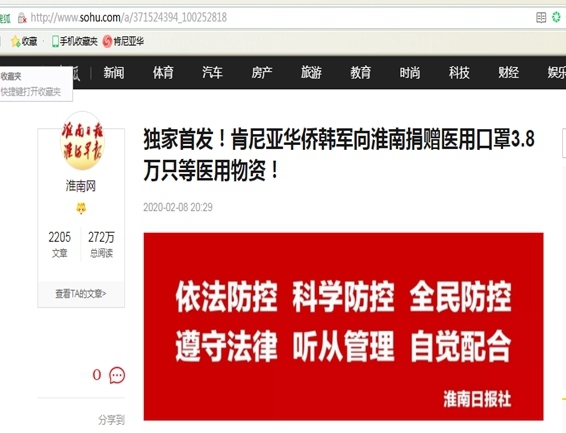This screenshot has width=566, height=433.
Task: Click the red 依法防控 banner image
Action: pyautogui.click(x=343, y=327)
